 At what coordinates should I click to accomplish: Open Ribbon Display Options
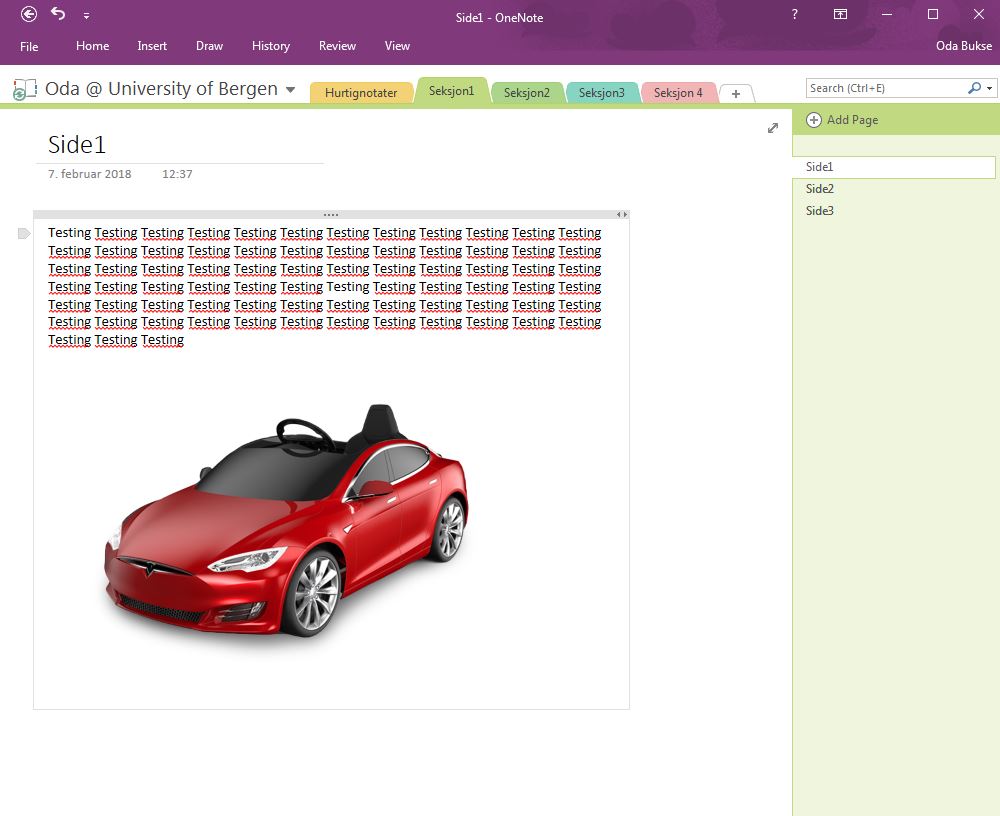(x=841, y=14)
